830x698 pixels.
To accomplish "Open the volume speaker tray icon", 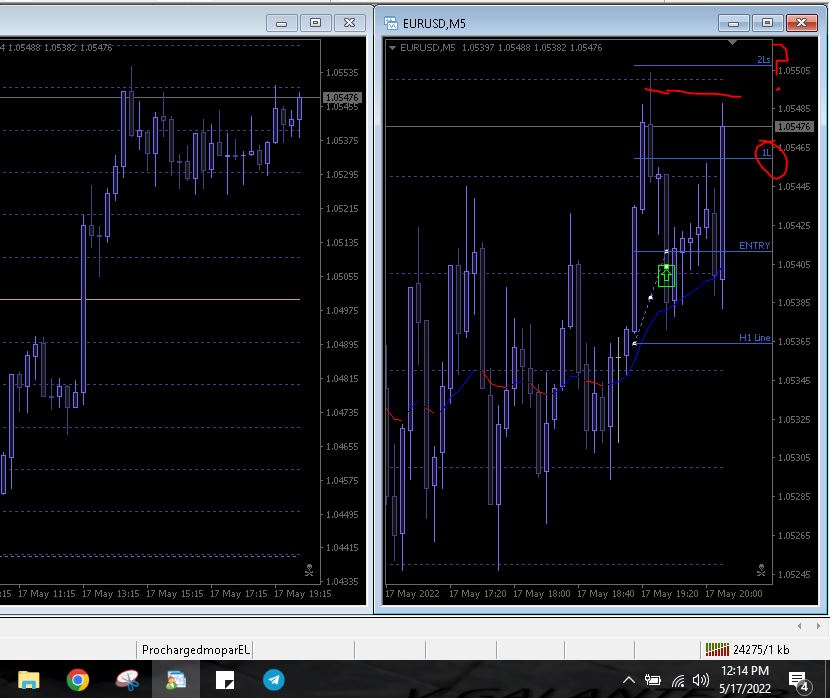I will point(701,680).
